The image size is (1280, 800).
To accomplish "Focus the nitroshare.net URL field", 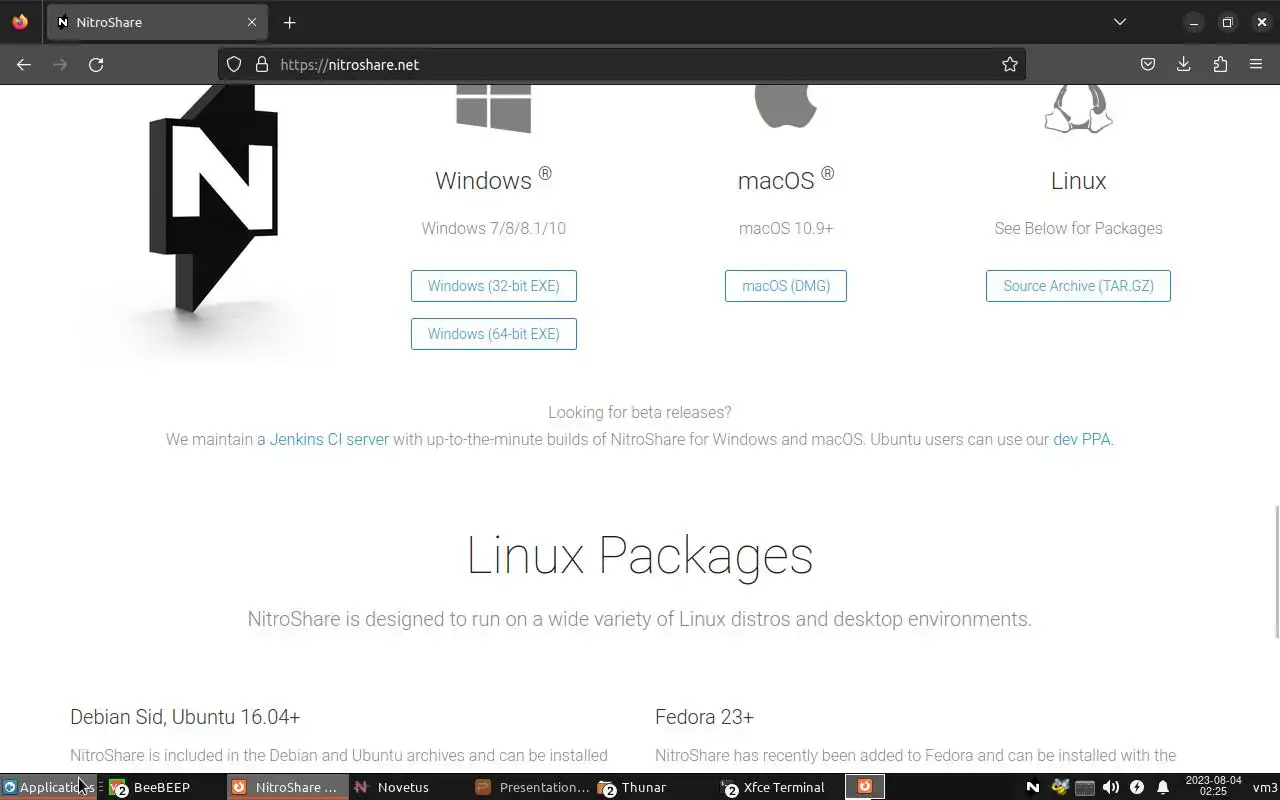I will (620, 64).
